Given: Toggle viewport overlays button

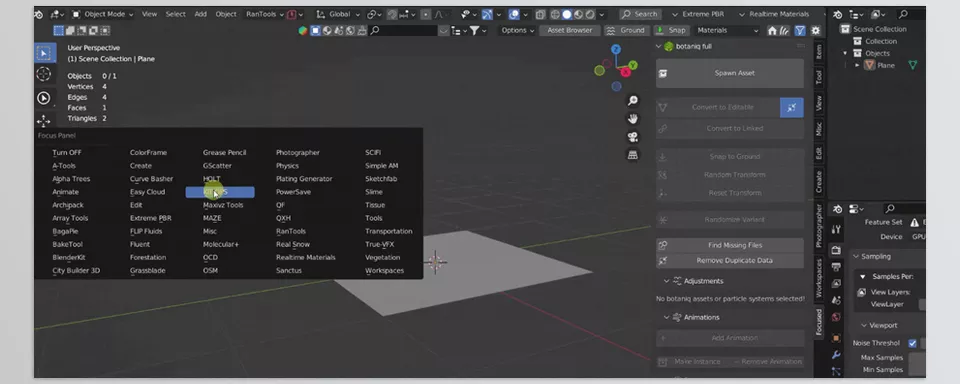Looking at the screenshot, I should click(x=514, y=14).
